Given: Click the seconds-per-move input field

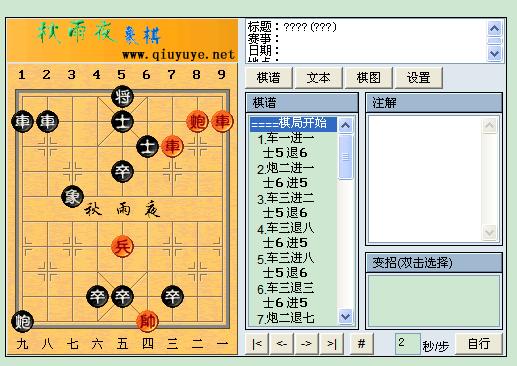Looking at the screenshot, I should click(407, 343).
